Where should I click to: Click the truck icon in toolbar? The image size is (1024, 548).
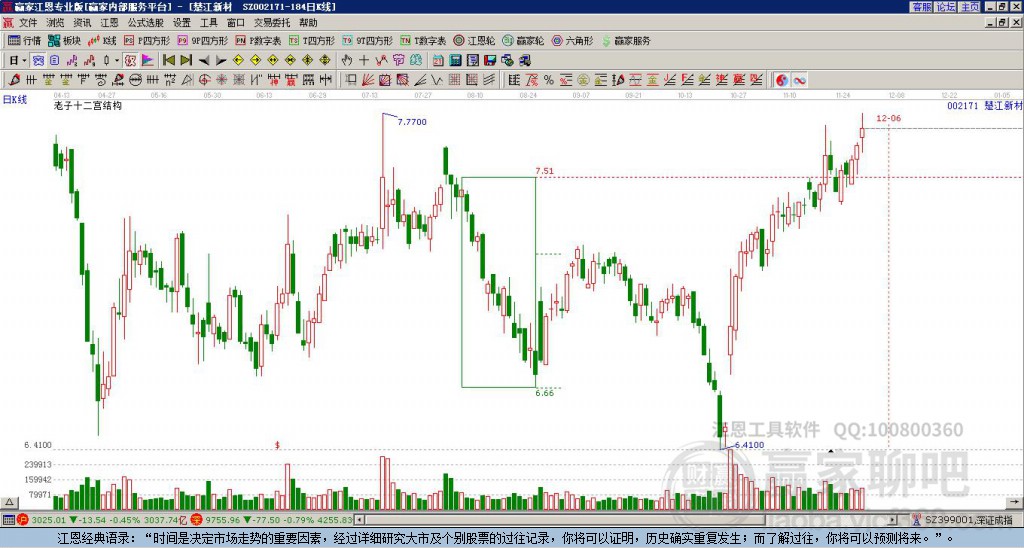pos(524,61)
